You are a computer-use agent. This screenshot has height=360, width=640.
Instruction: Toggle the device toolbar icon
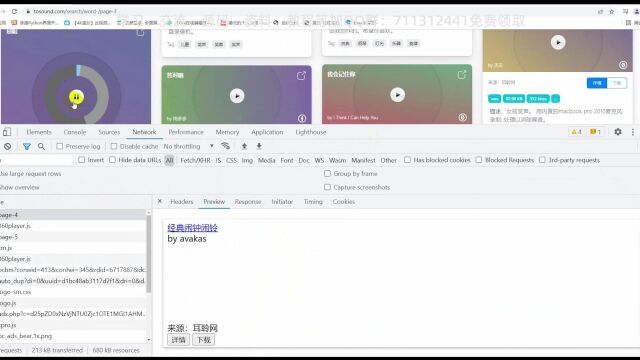pyautogui.click(x=7, y=132)
